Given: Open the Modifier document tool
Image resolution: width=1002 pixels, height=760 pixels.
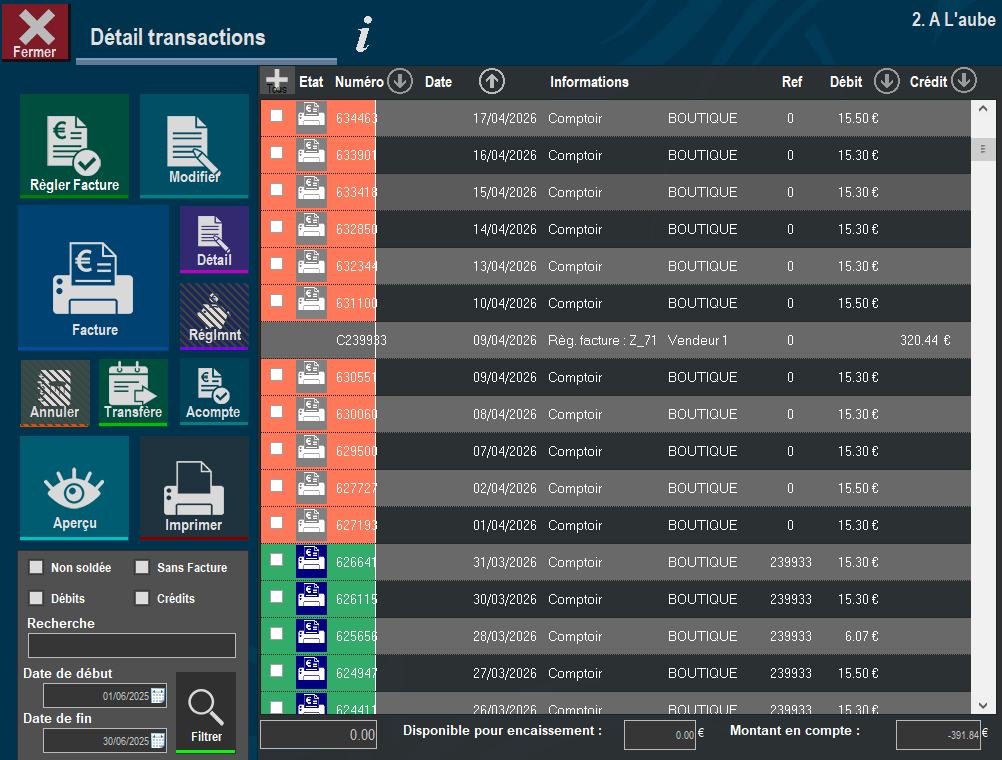Looking at the screenshot, I should pyautogui.click(x=194, y=146).
